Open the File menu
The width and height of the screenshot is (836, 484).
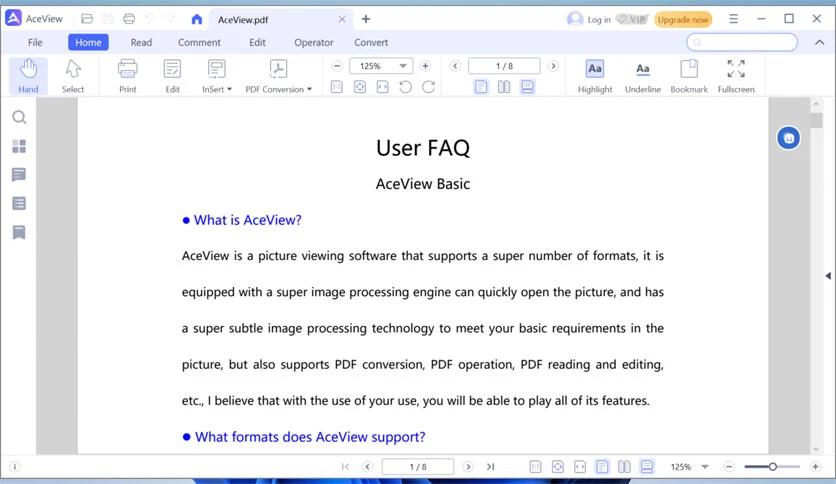pos(35,42)
